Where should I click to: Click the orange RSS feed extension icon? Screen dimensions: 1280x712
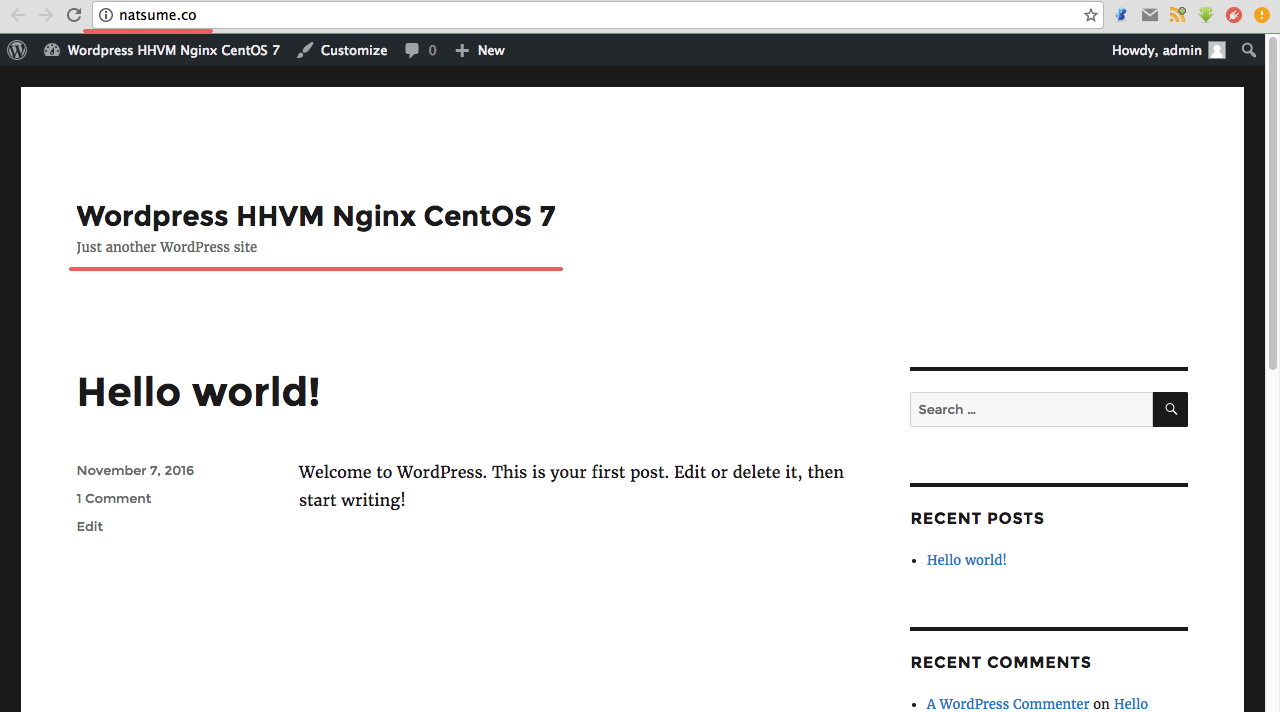pyautogui.click(x=1178, y=15)
